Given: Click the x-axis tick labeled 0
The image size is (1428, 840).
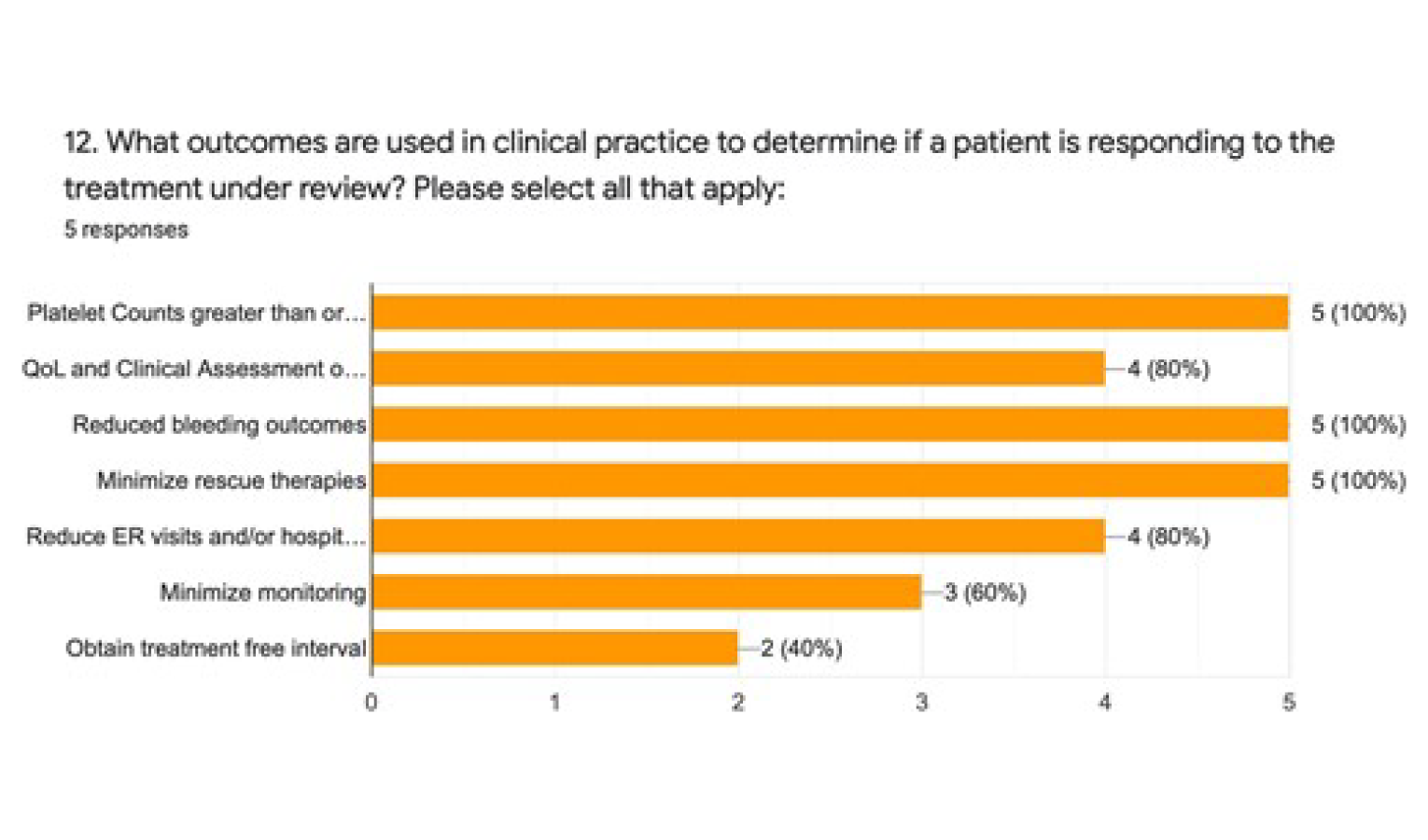Looking at the screenshot, I should [371, 702].
